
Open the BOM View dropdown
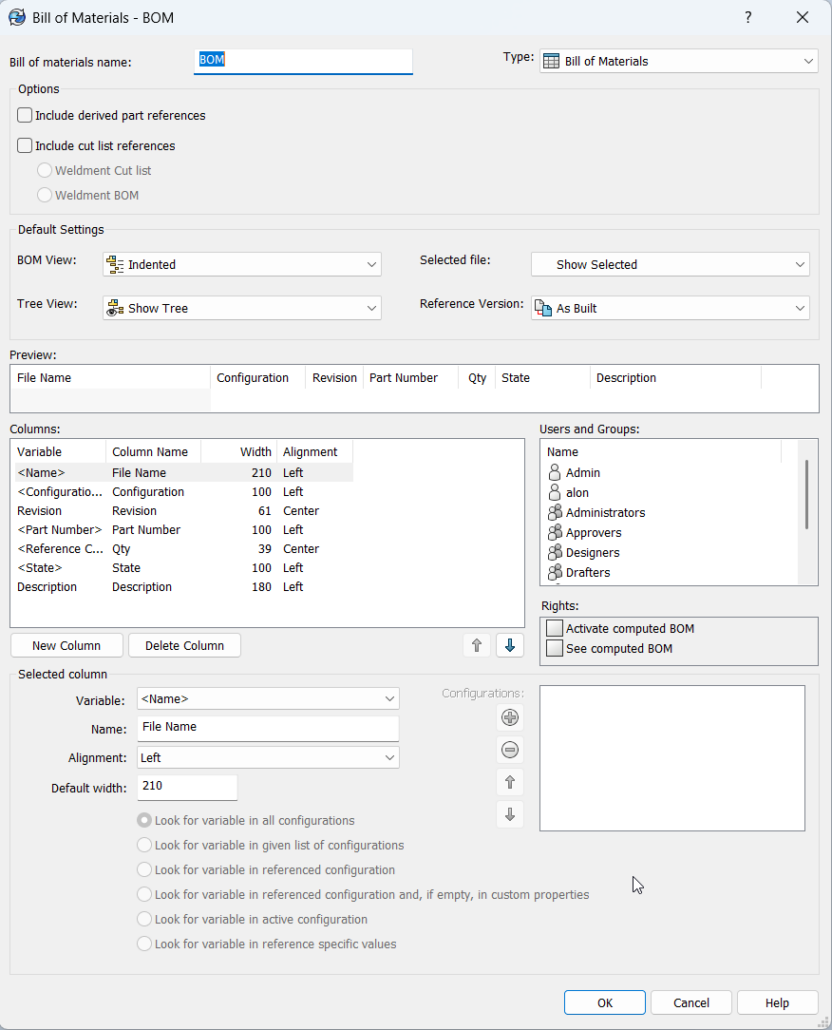tap(242, 265)
